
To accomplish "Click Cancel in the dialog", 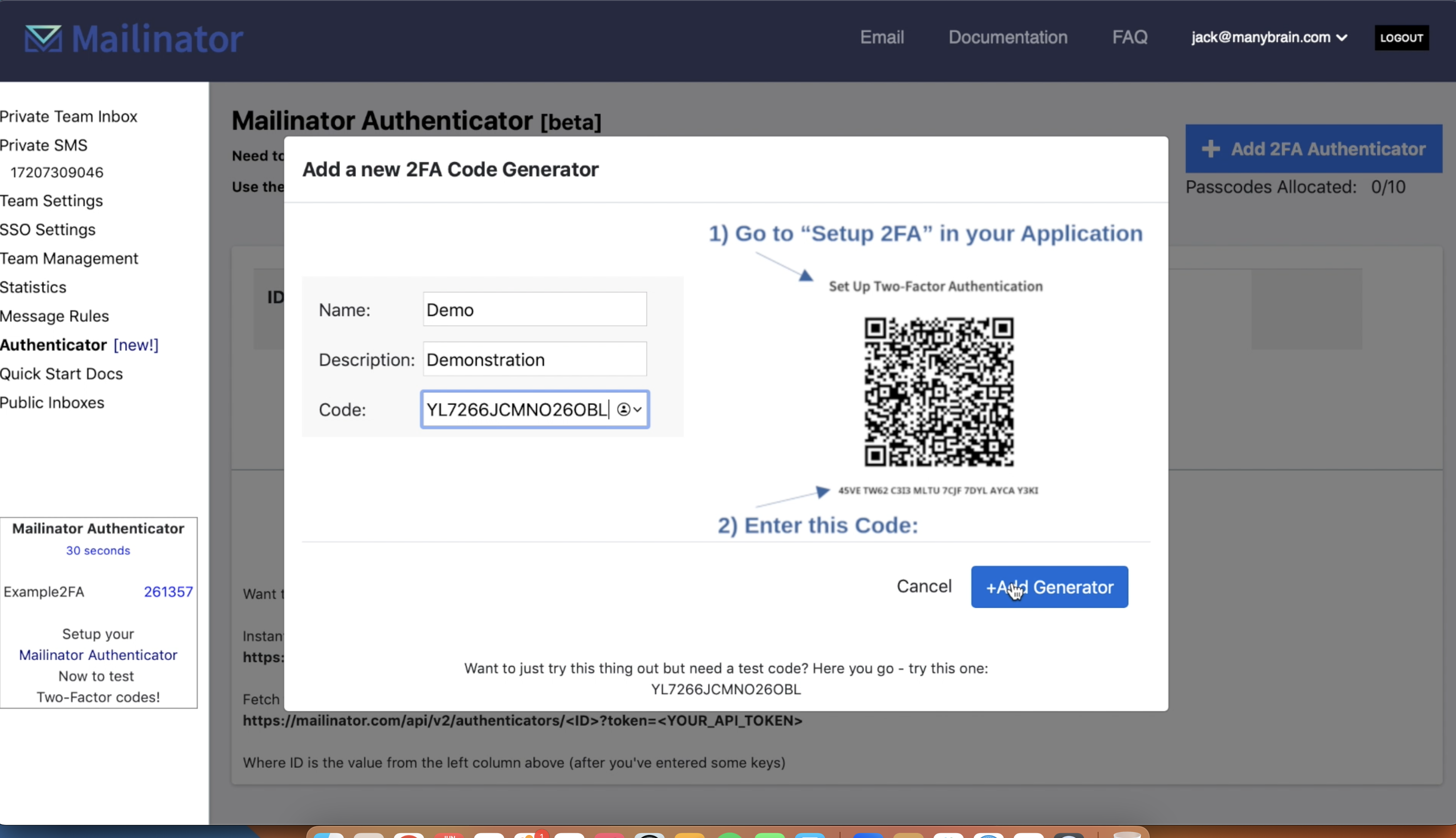I will (924, 586).
